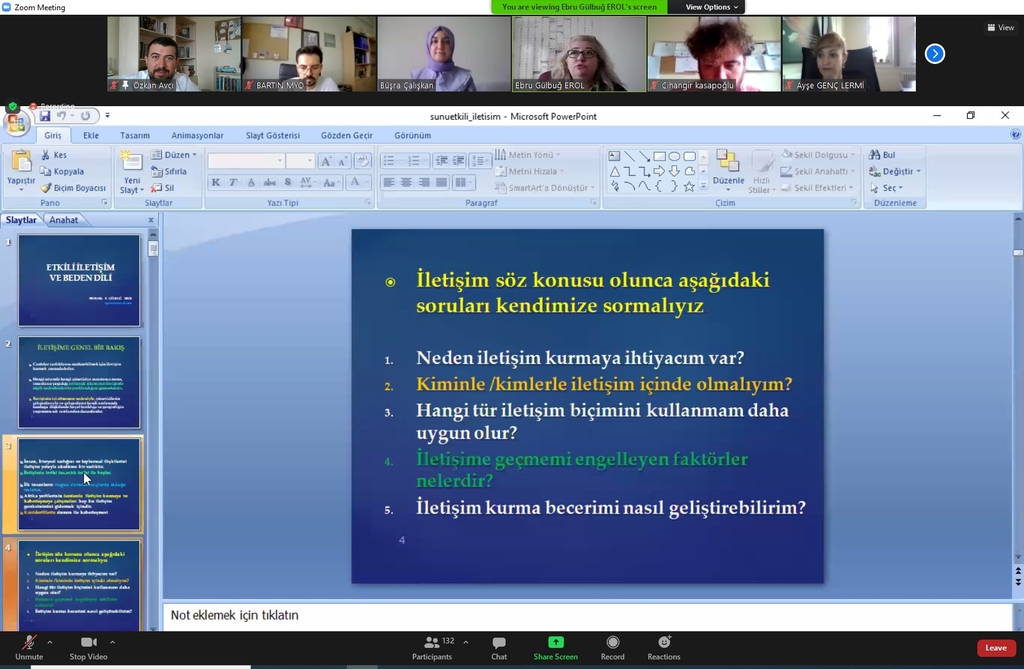Select slide 1 thumbnail in slide panel
Screen dimensions: 1024x669
click(x=80, y=280)
